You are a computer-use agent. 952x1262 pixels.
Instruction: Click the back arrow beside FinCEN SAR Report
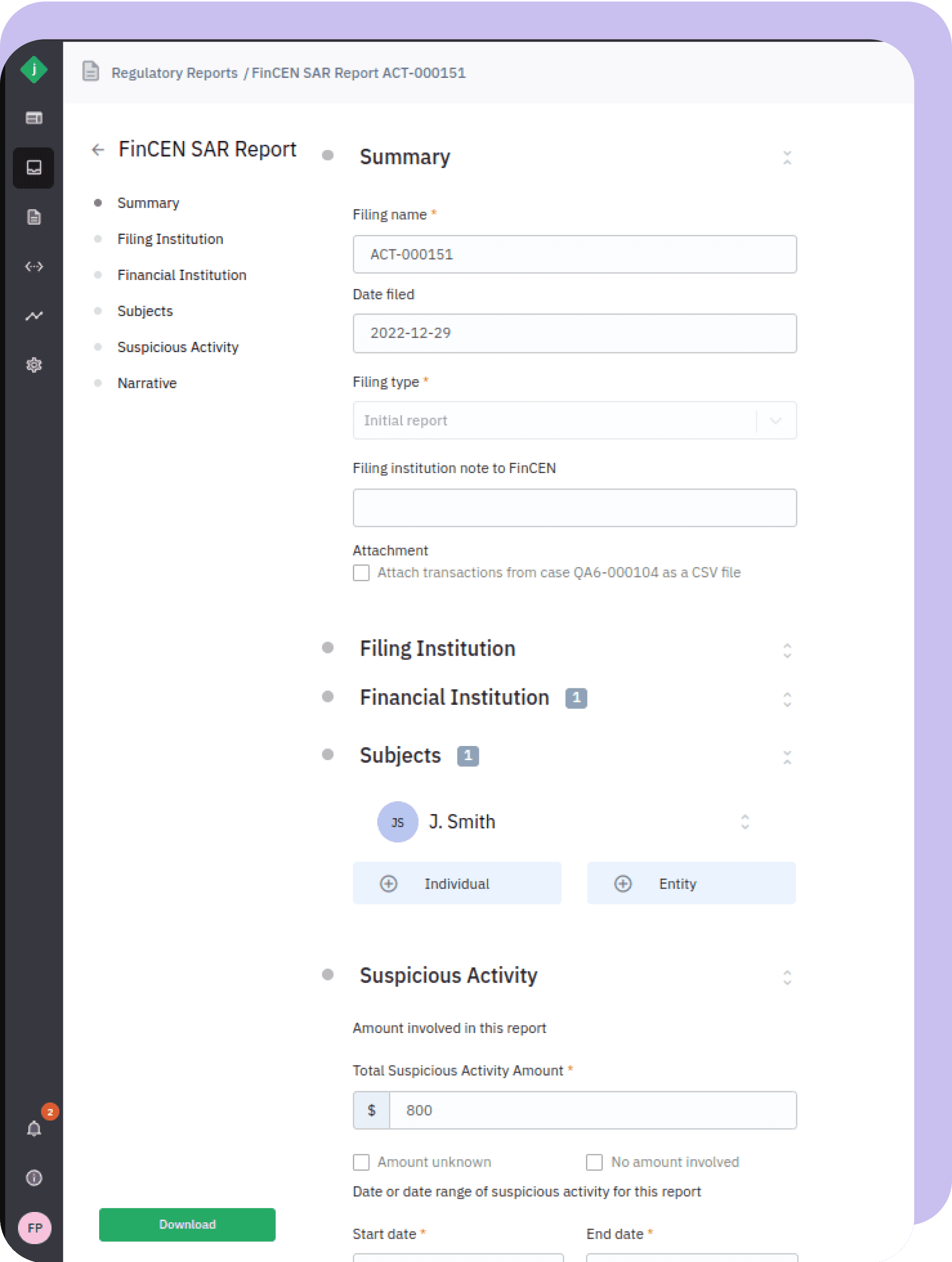click(98, 150)
